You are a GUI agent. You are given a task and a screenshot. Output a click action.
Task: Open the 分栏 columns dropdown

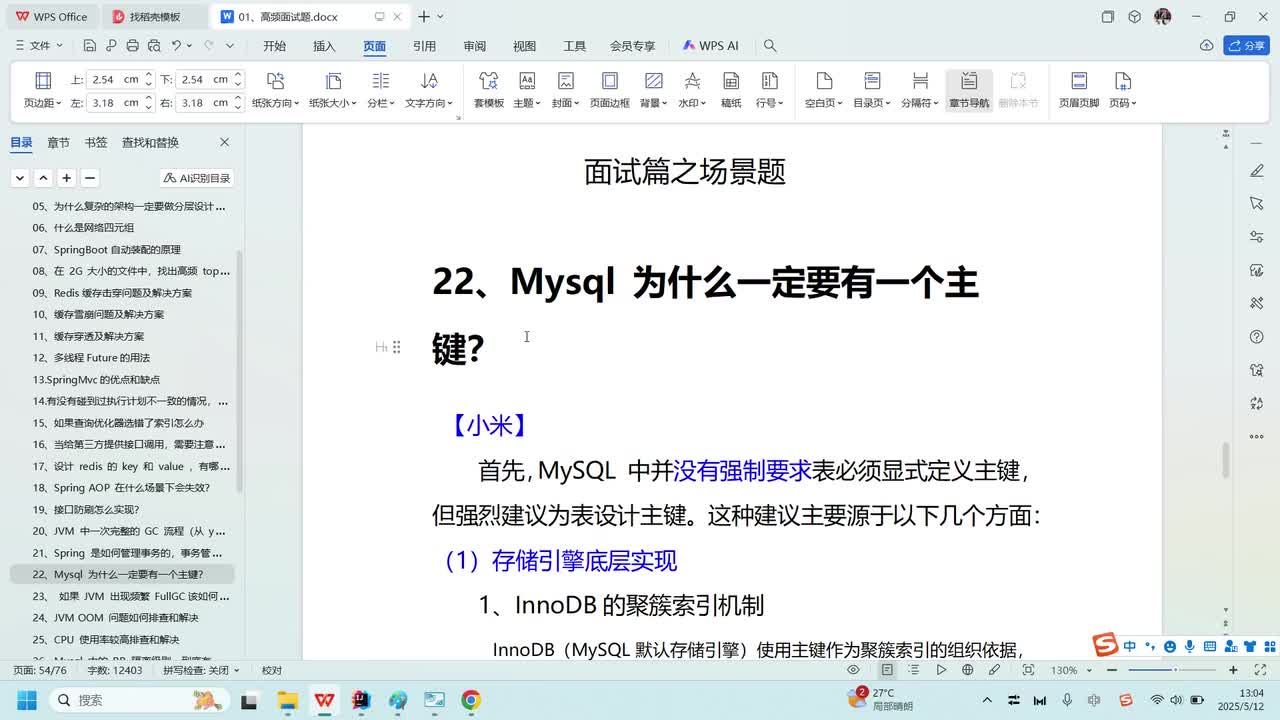[x=380, y=90]
